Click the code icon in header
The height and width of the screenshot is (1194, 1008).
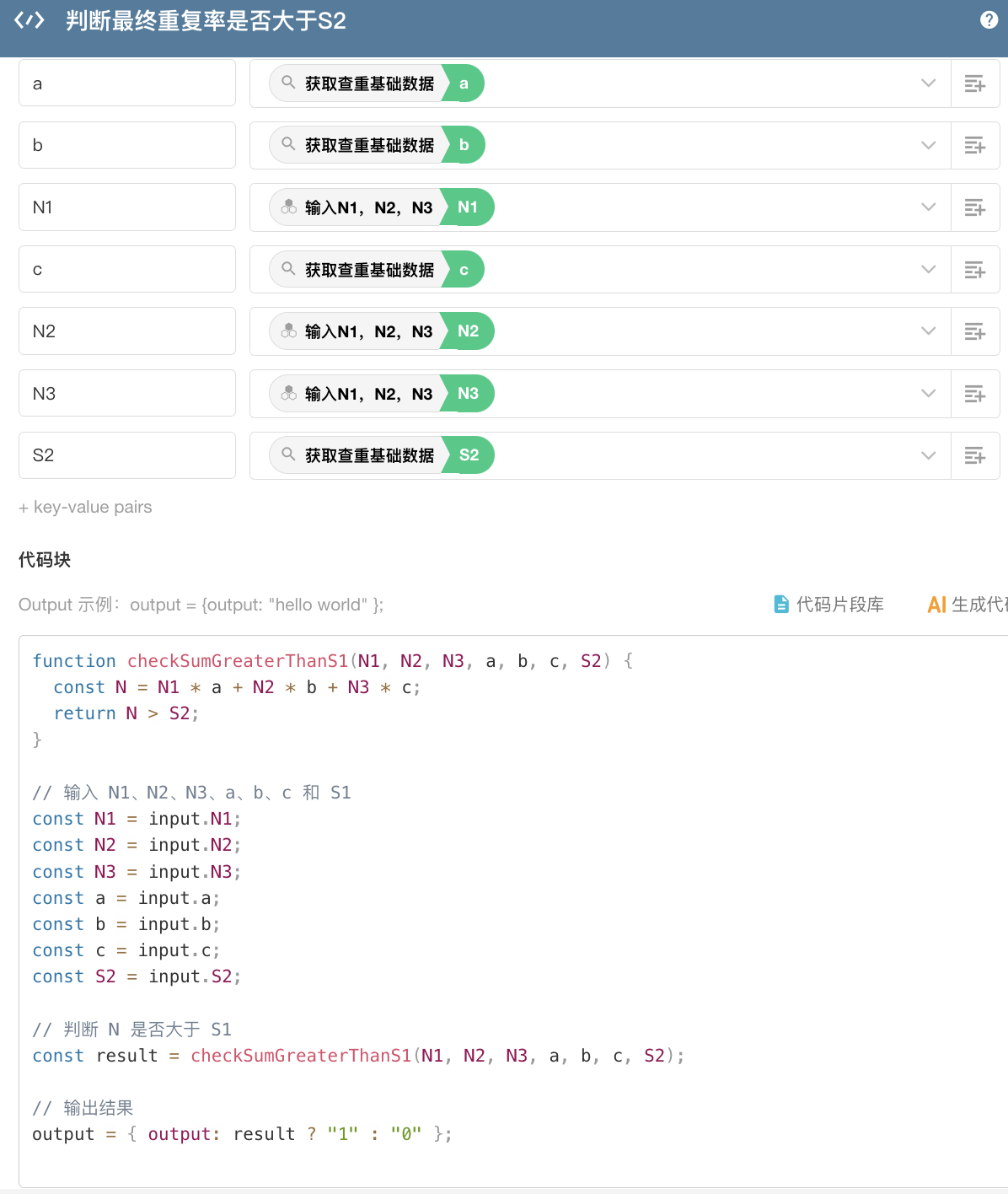point(29,20)
